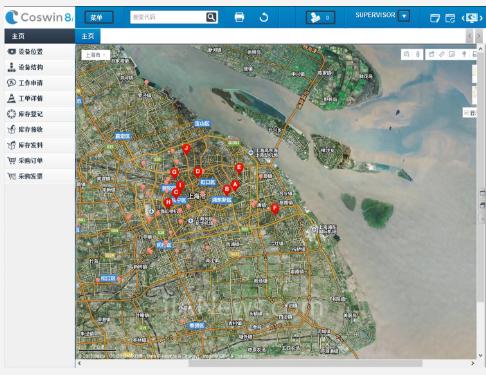Screen dimensions: 486x375
Task: Click the search code input field
Action: tap(168, 17)
